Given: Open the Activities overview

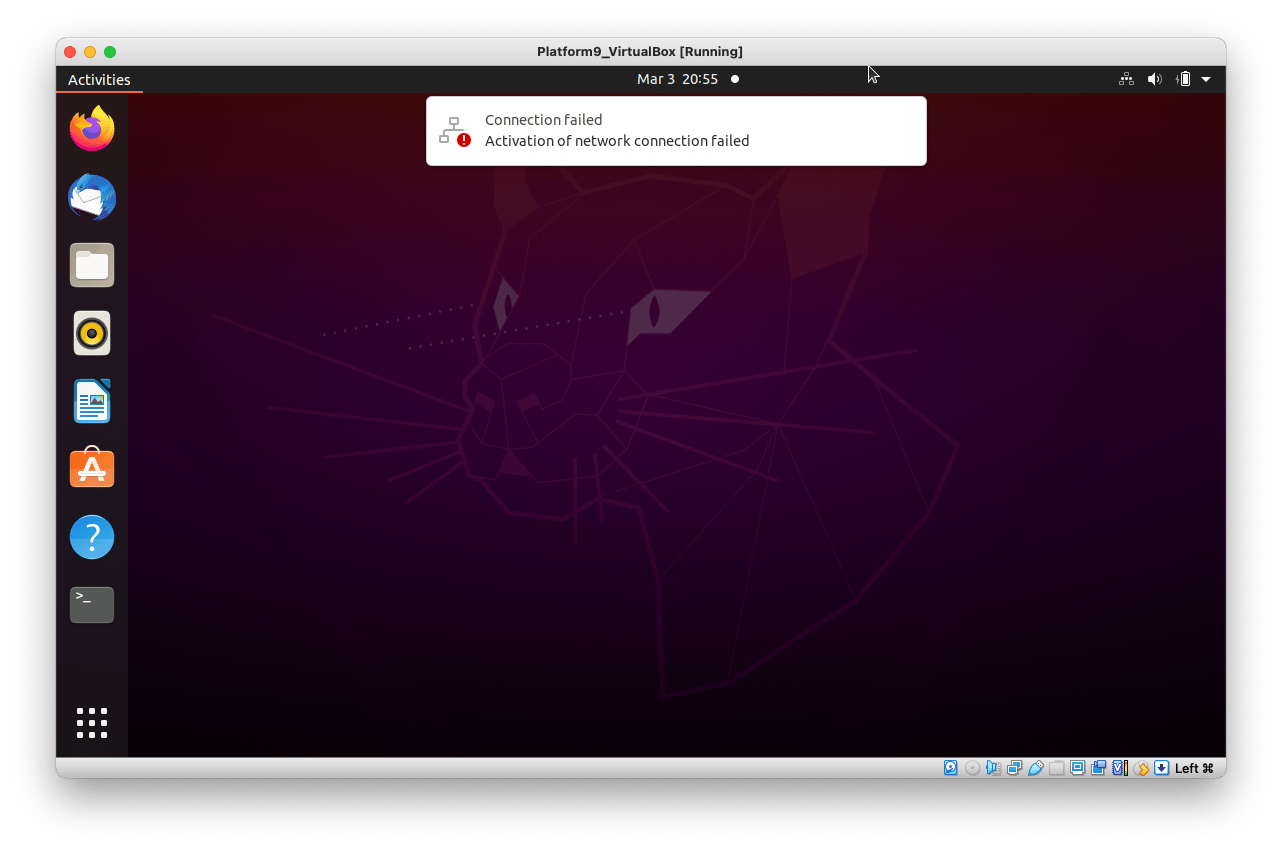Looking at the screenshot, I should (99, 80).
